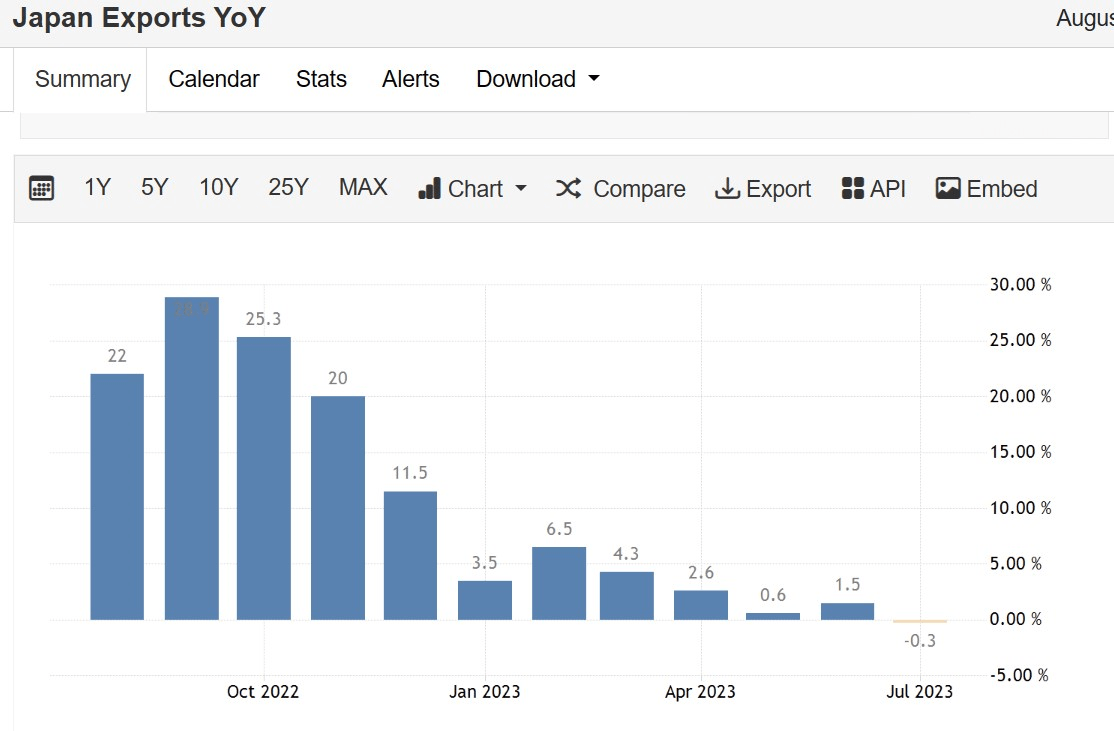Switch to the Calendar tab
Viewport: 1114px width, 731px height.
click(x=213, y=79)
